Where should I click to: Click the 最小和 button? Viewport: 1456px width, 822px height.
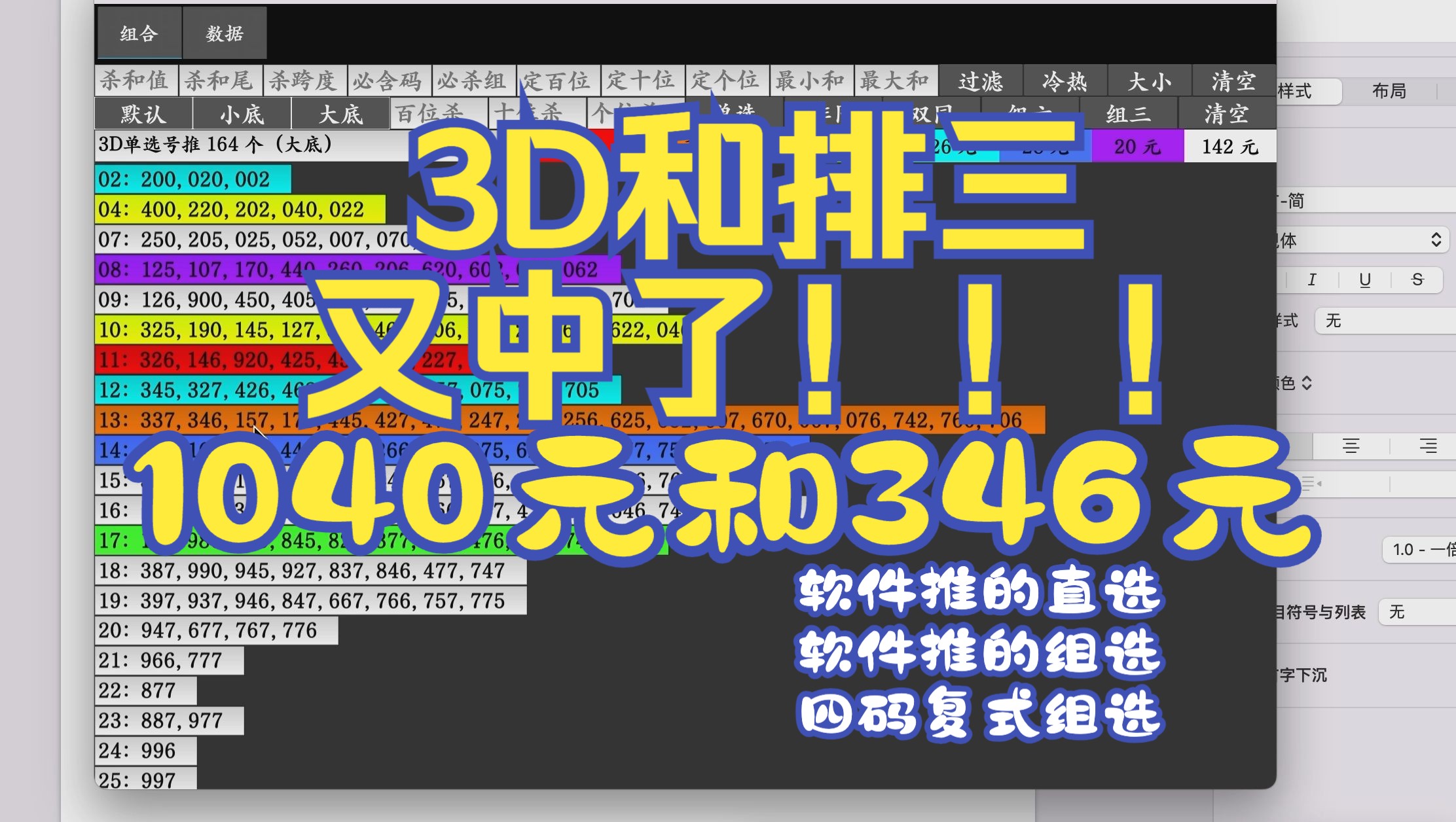(812, 81)
